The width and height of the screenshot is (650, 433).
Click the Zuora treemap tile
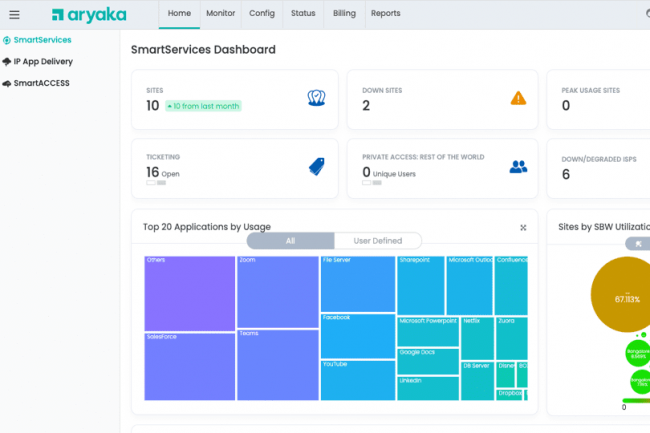(x=512, y=338)
